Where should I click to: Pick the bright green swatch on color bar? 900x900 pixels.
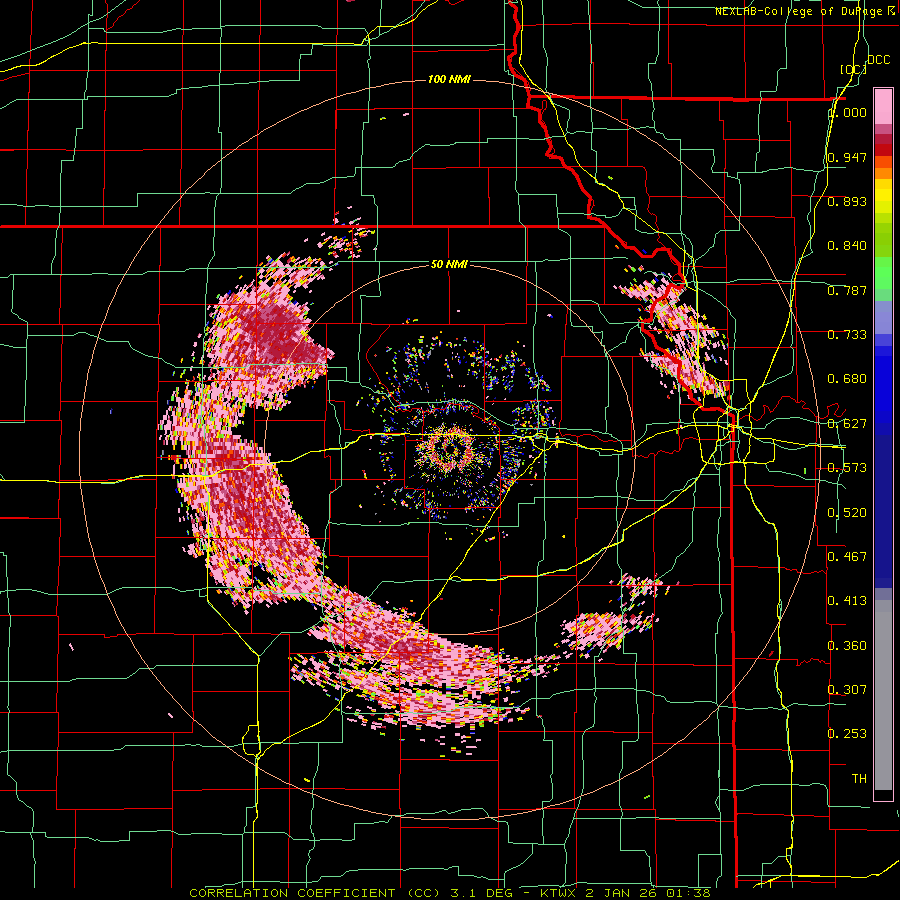click(x=883, y=273)
